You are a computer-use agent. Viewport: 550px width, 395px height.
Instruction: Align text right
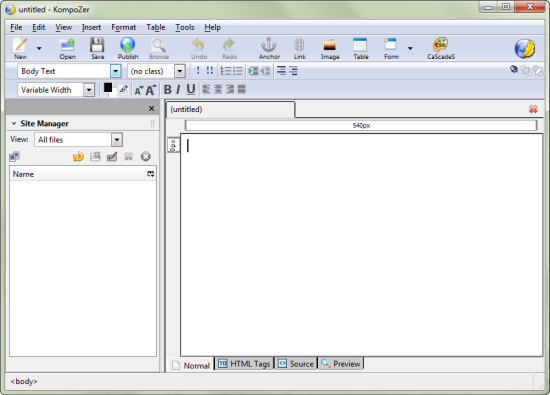pyautogui.click(x=230, y=89)
